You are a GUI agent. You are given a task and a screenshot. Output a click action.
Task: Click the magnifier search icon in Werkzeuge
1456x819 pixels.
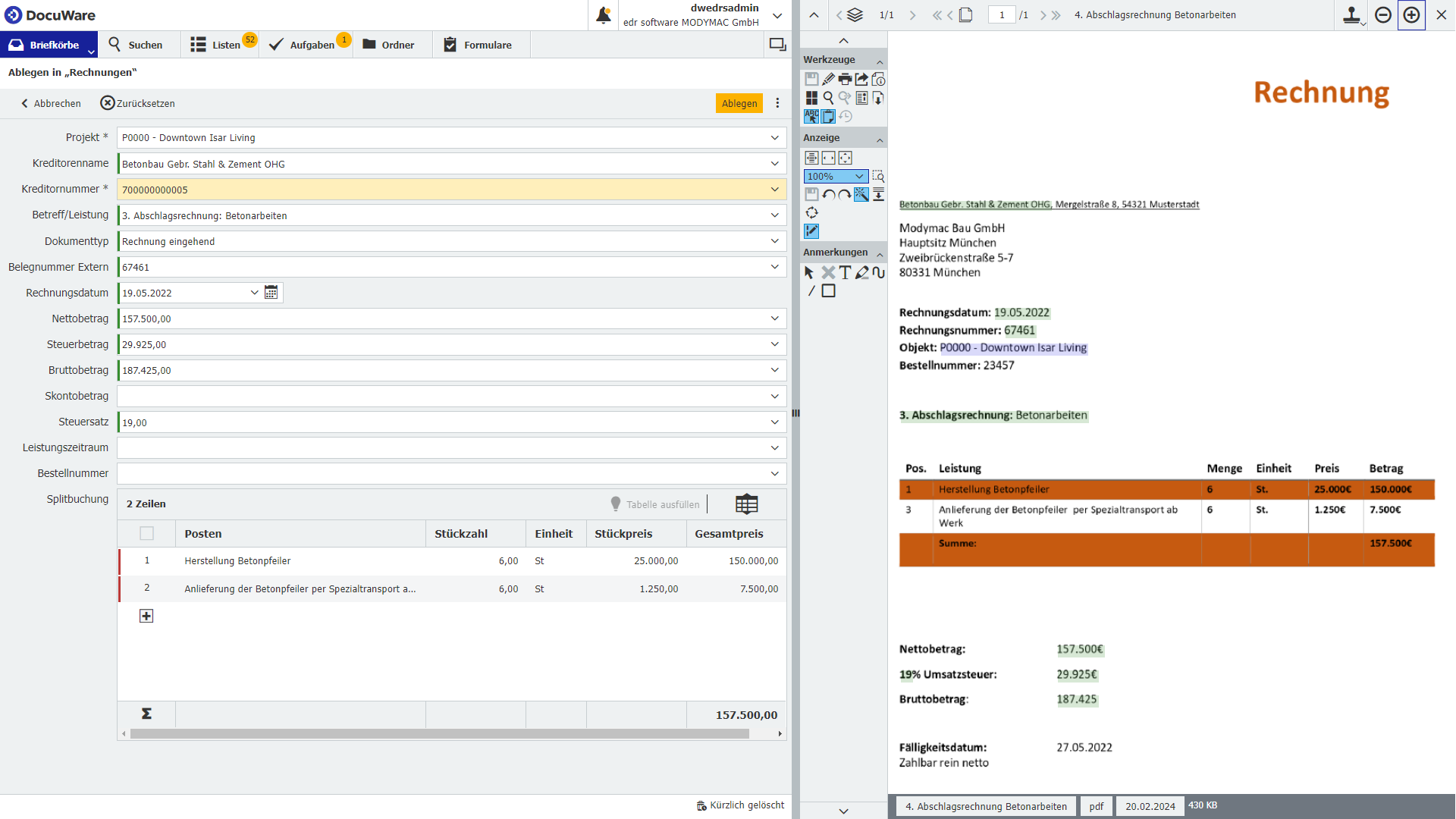tap(828, 98)
